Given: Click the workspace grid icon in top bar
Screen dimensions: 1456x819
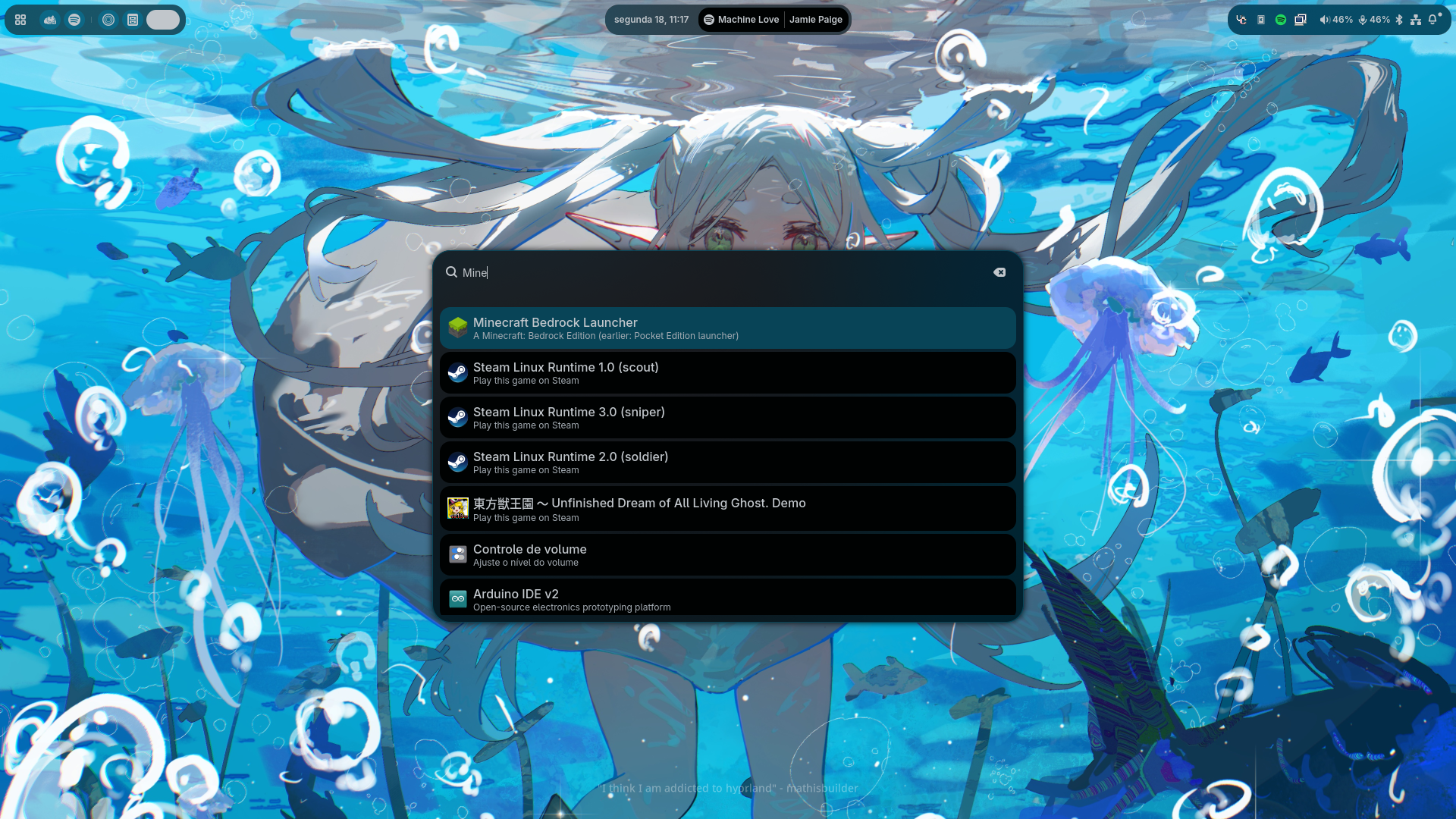Looking at the screenshot, I should (x=20, y=20).
